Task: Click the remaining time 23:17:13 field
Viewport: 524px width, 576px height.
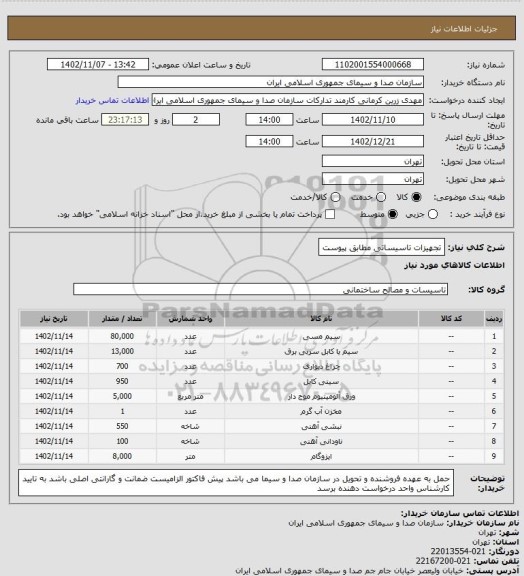Action: coord(125,120)
